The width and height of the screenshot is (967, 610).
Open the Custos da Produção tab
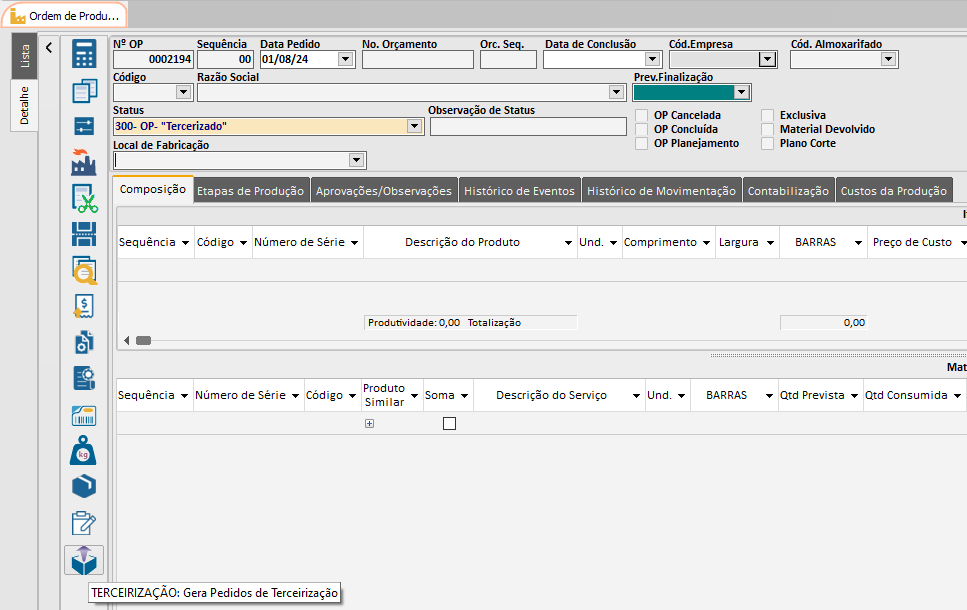click(x=894, y=191)
